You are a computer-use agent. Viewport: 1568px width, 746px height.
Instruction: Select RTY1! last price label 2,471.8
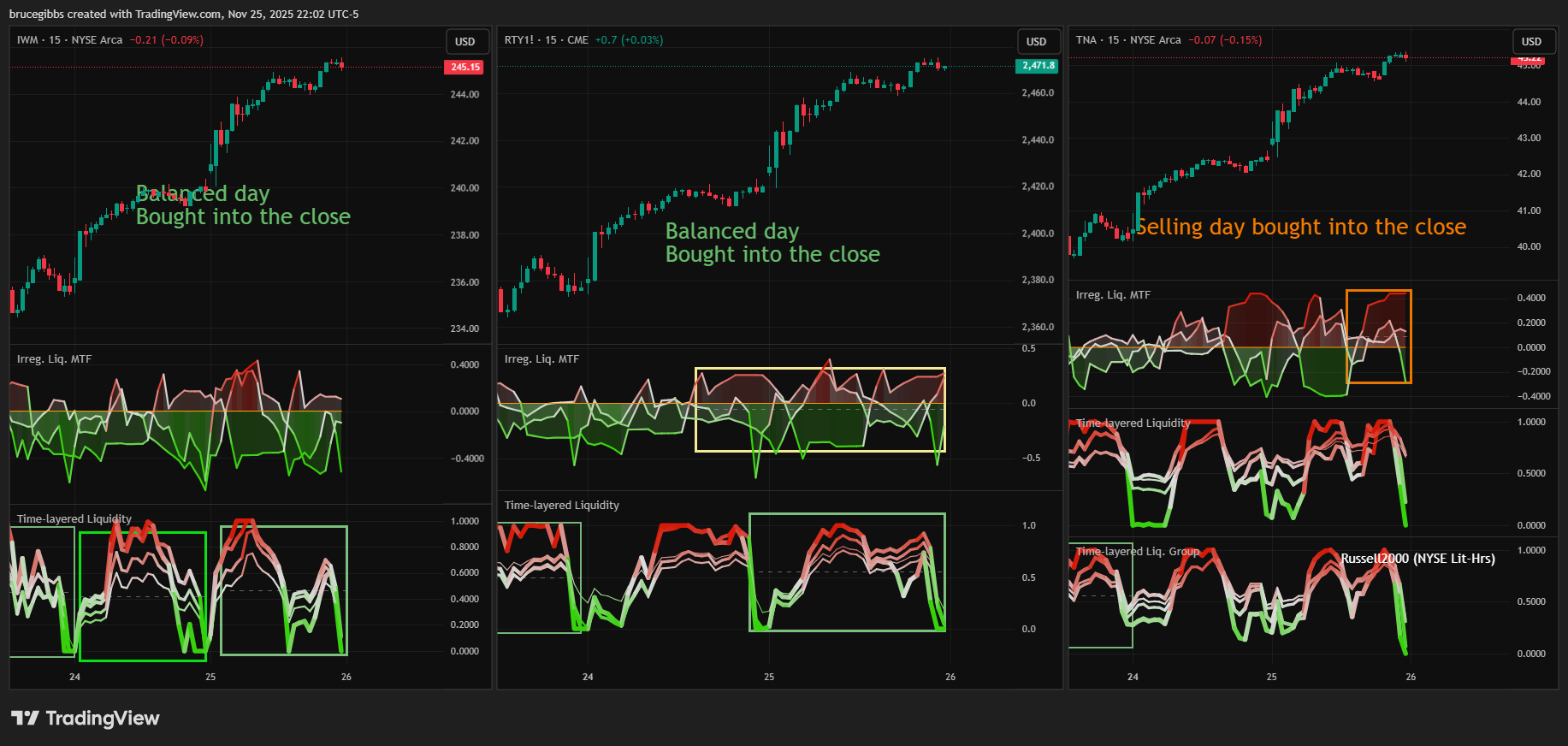tap(1037, 66)
